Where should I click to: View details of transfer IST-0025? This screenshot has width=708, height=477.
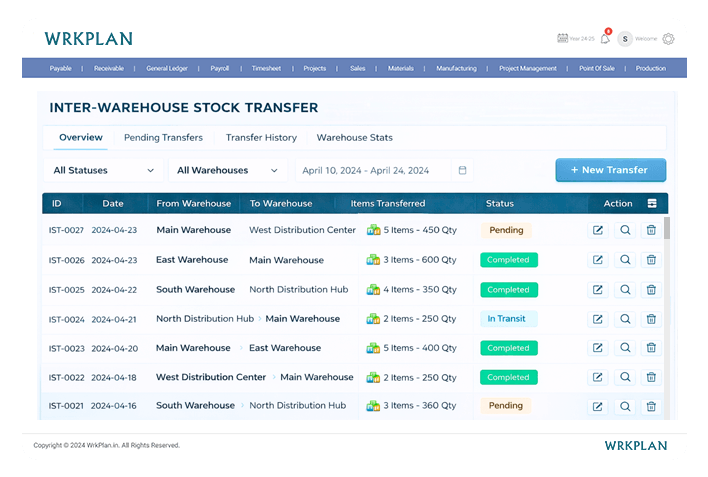pos(625,290)
